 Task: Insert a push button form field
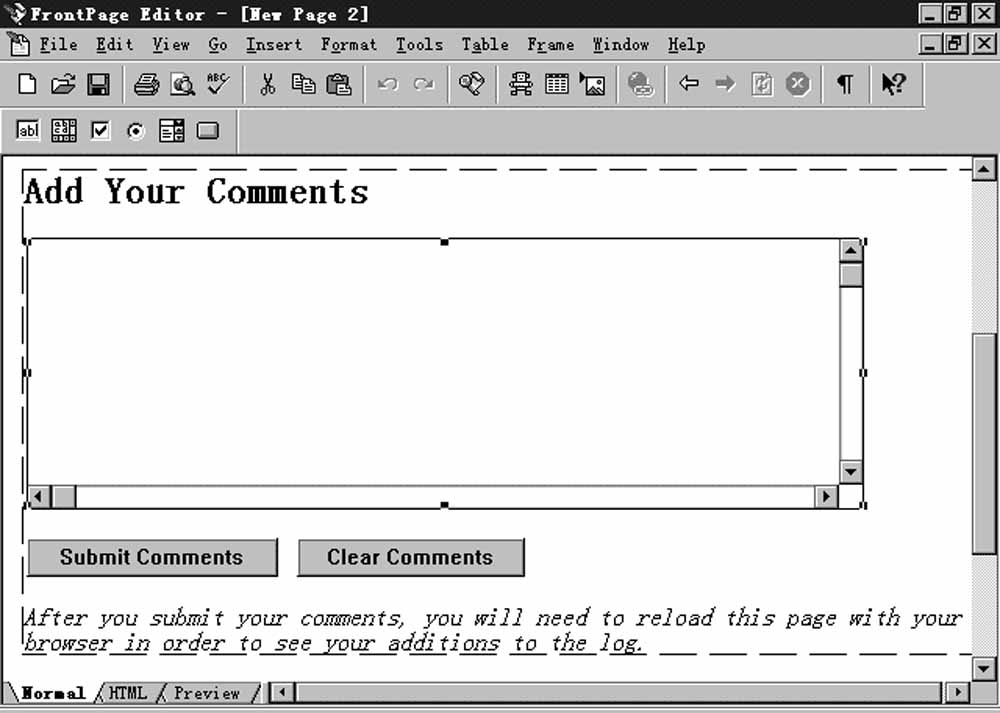(208, 131)
